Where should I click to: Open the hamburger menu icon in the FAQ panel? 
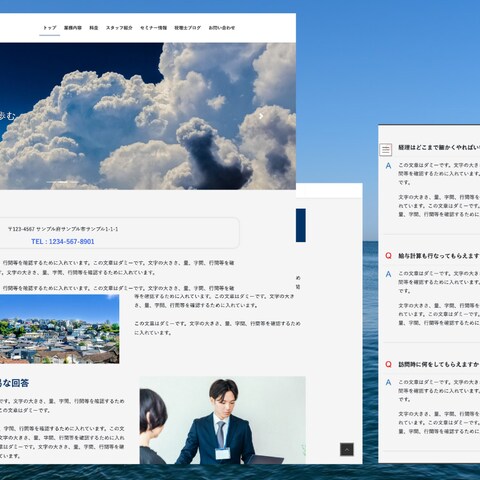click(x=386, y=150)
